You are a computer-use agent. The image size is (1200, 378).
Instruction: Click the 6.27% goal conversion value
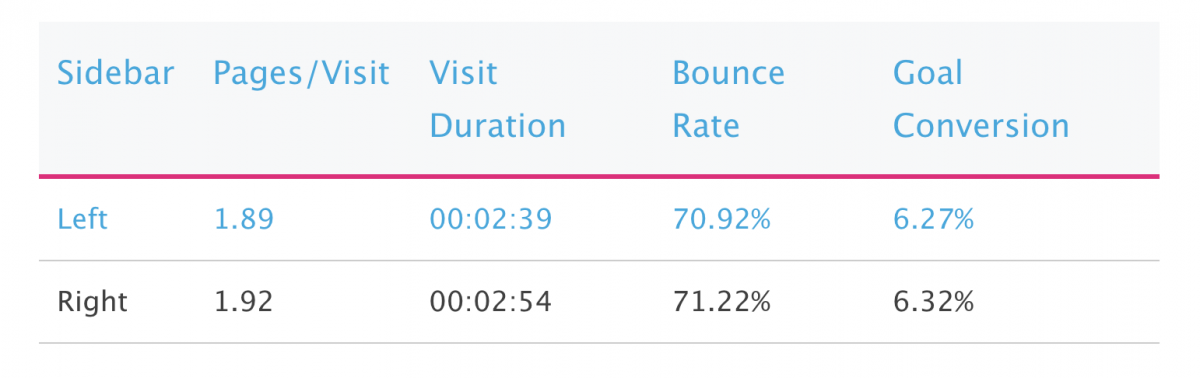(933, 219)
